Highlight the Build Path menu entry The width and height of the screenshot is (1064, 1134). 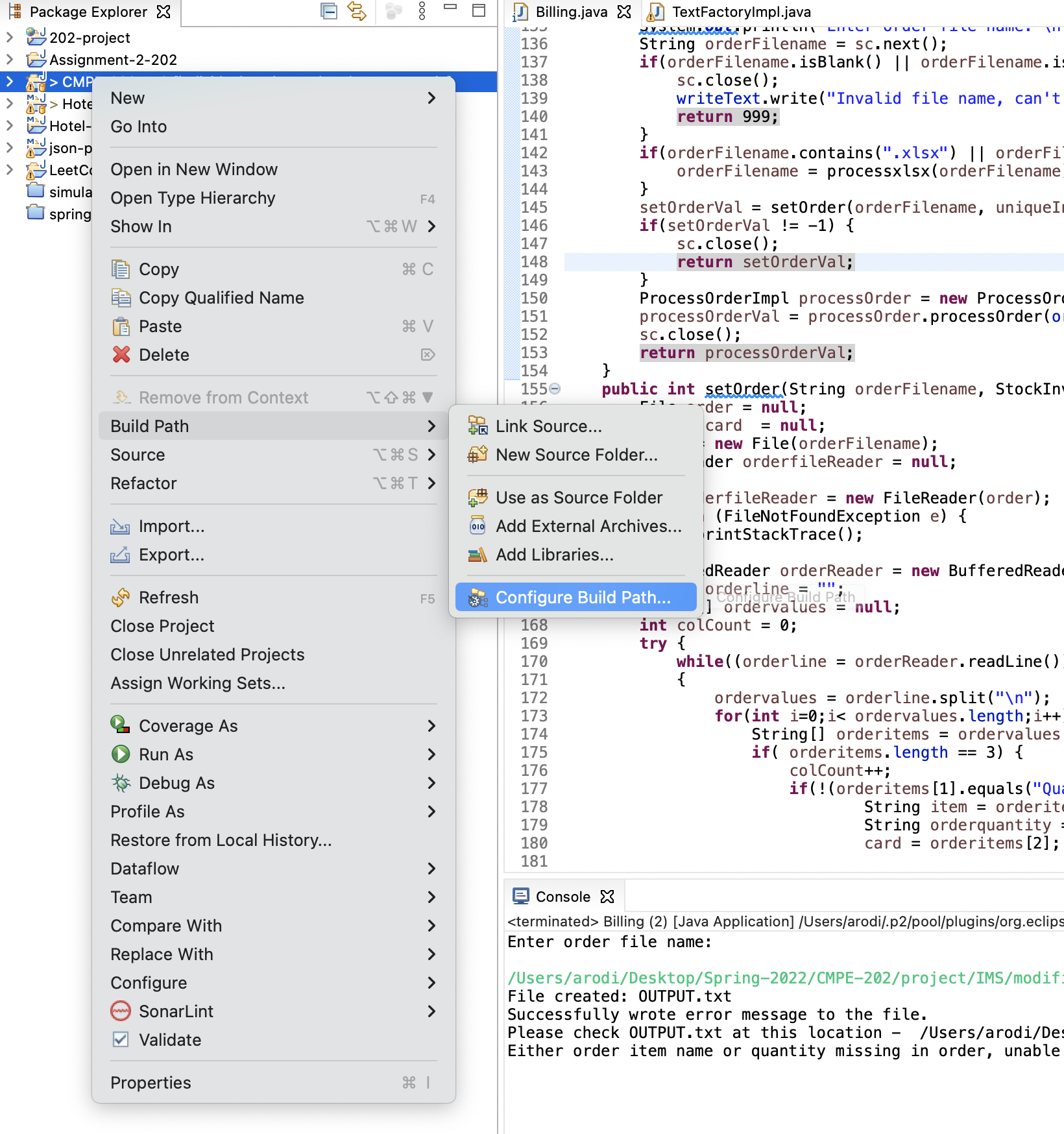click(273, 426)
